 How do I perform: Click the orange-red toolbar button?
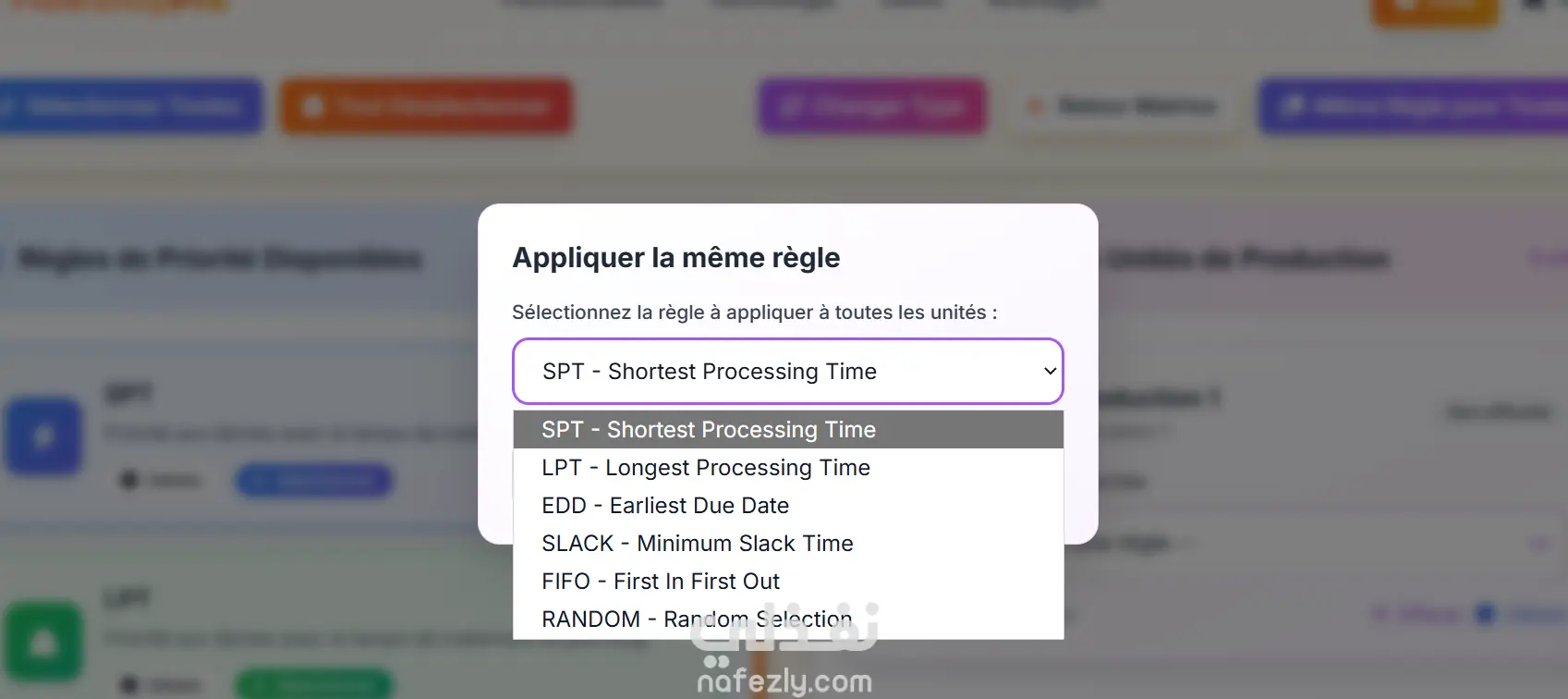[426, 106]
